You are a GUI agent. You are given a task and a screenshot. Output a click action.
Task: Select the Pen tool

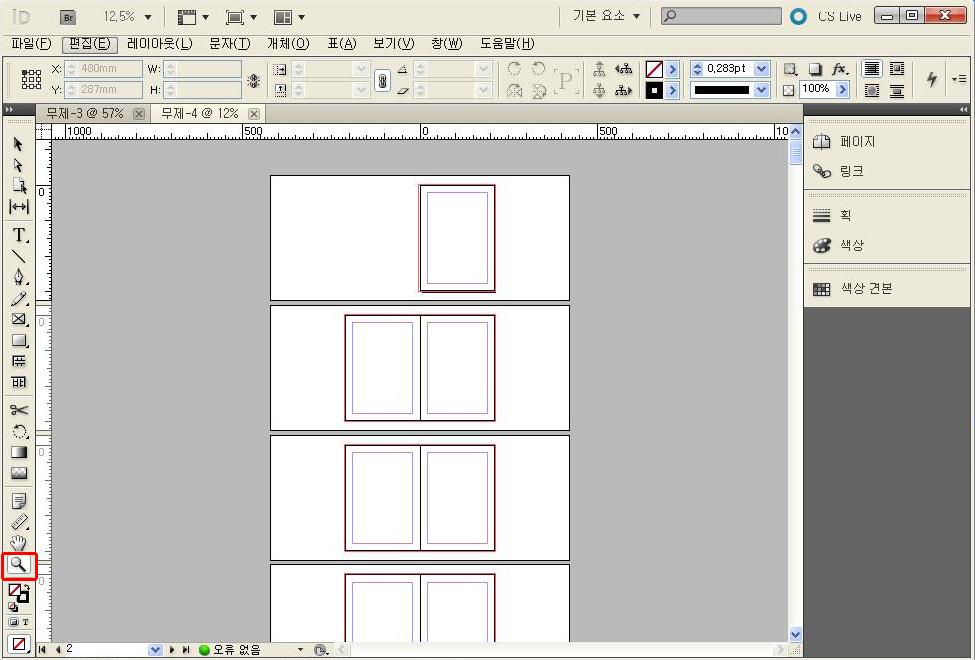tap(19, 277)
